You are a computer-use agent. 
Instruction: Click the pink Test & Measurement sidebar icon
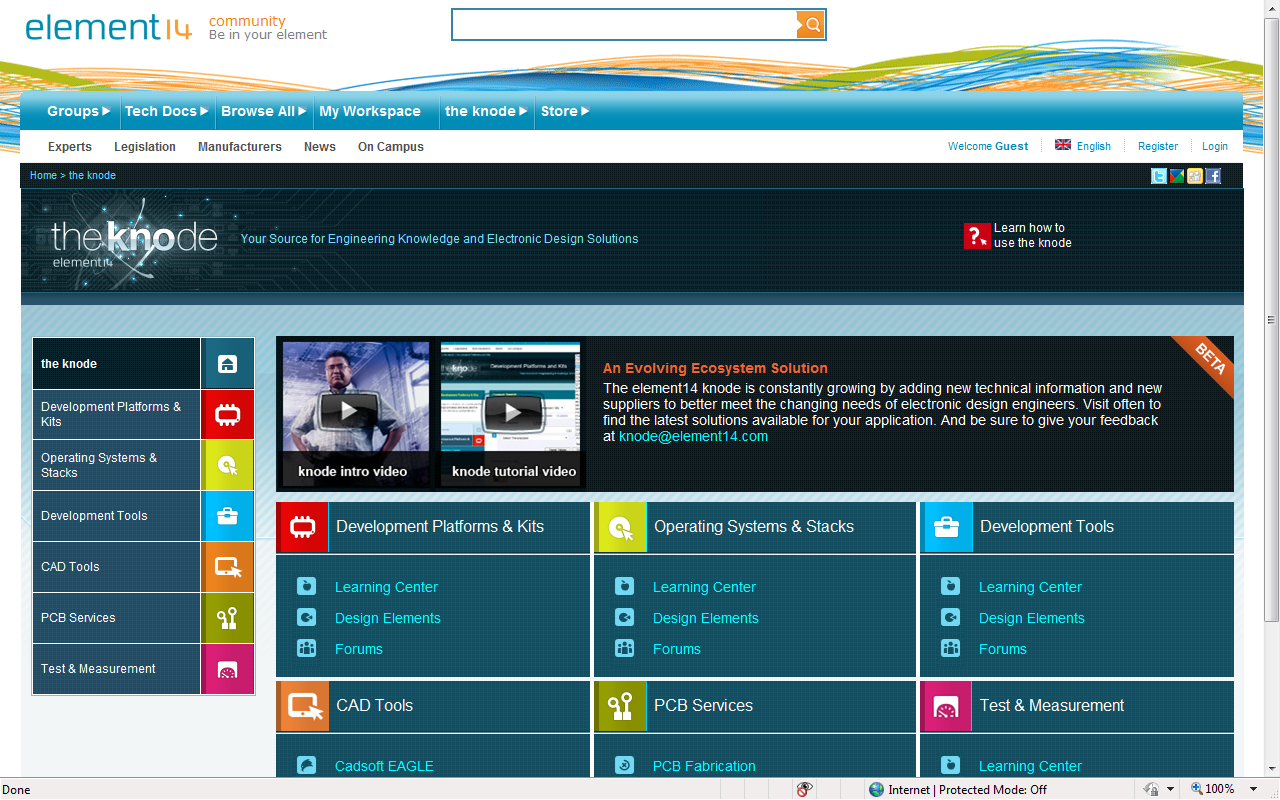[x=227, y=669]
